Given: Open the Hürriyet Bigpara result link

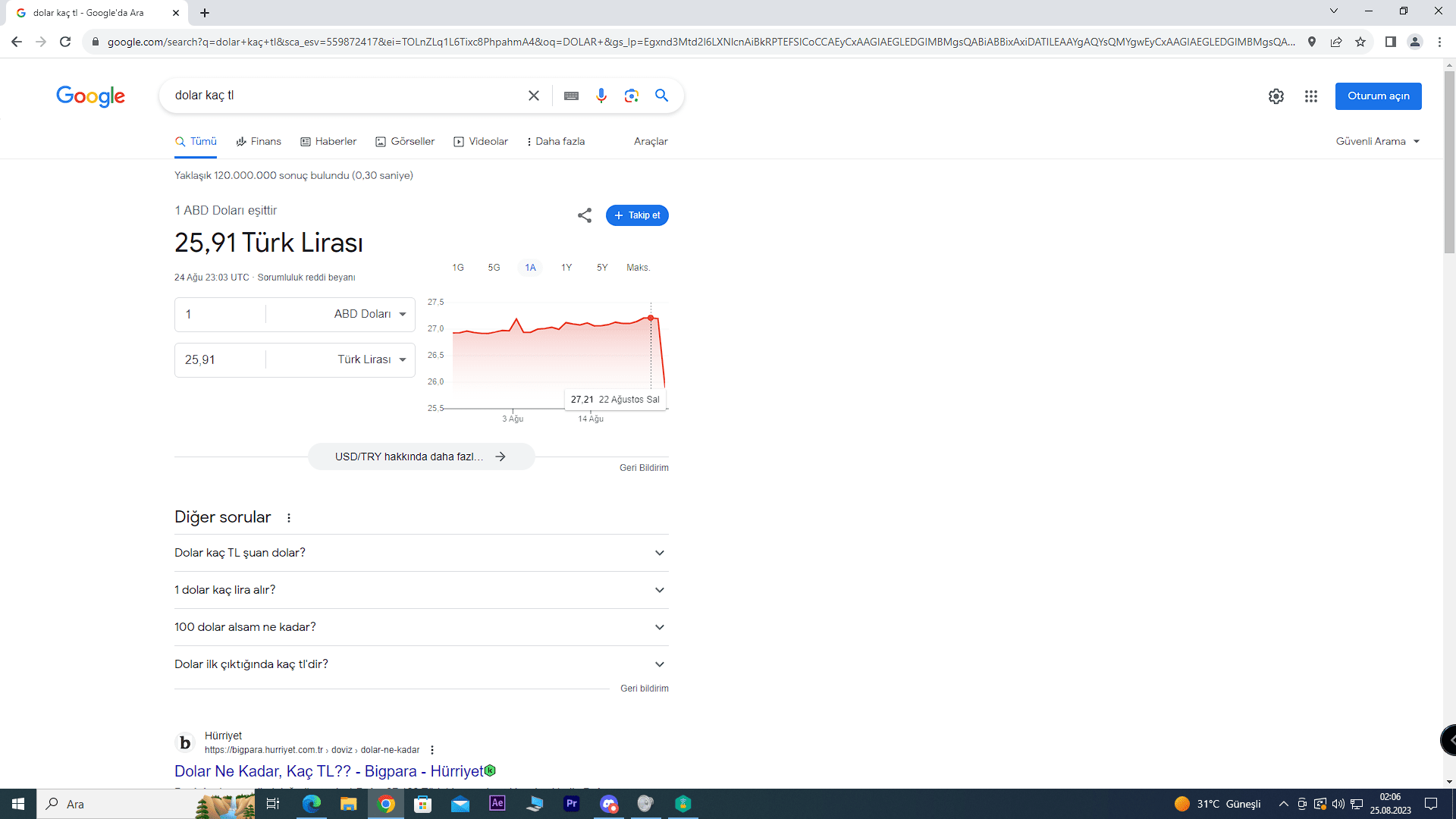Looking at the screenshot, I should 329,771.
